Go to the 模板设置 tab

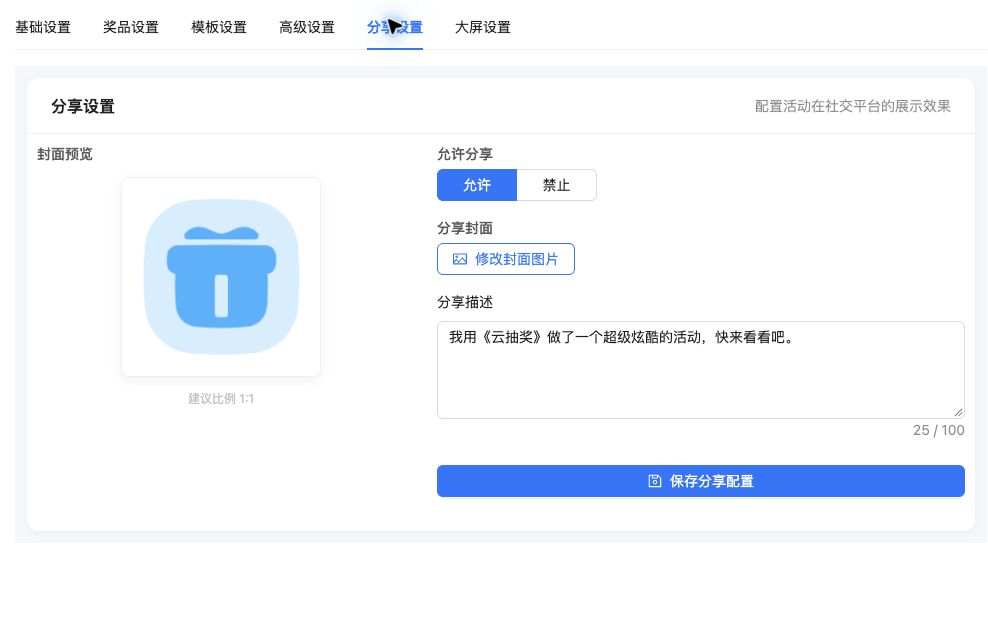tap(219, 27)
